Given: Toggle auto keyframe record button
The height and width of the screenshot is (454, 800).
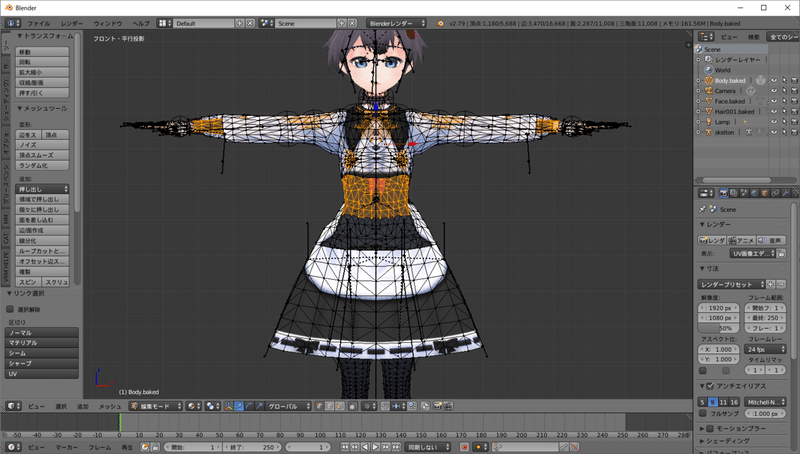Looking at the screenshot, I should click(464, 447).
